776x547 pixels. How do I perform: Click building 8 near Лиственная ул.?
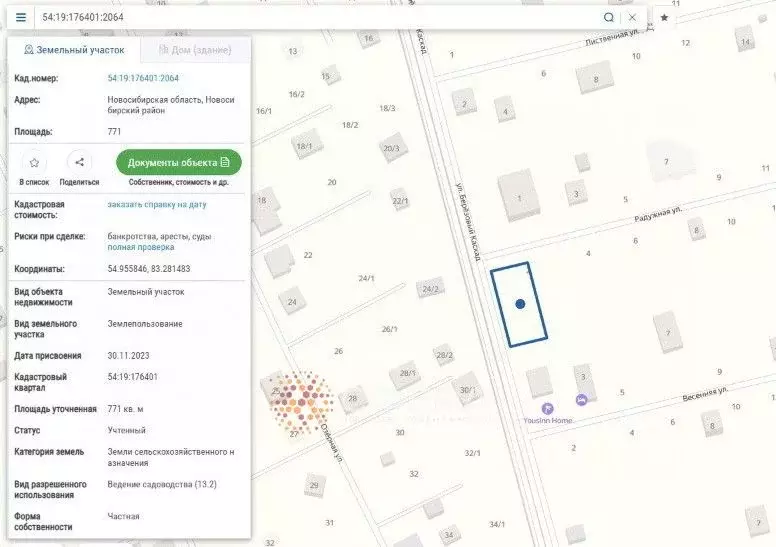pyautogui.click(x=595, y=77)
